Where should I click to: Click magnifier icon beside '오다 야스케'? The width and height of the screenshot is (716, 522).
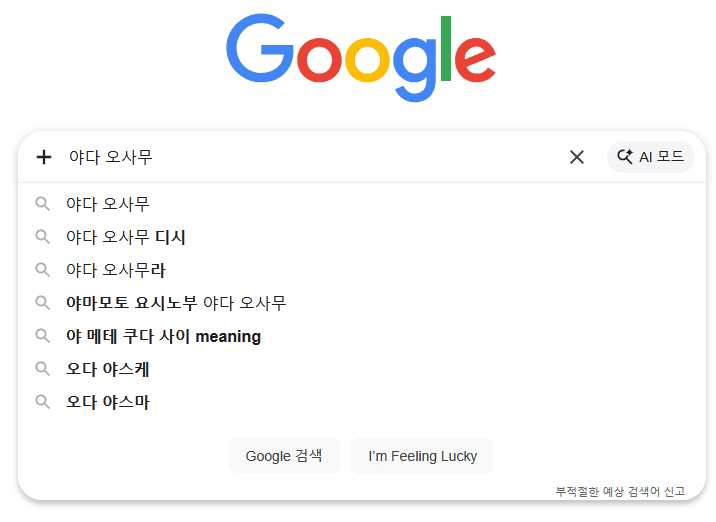[x=43, y=369]
